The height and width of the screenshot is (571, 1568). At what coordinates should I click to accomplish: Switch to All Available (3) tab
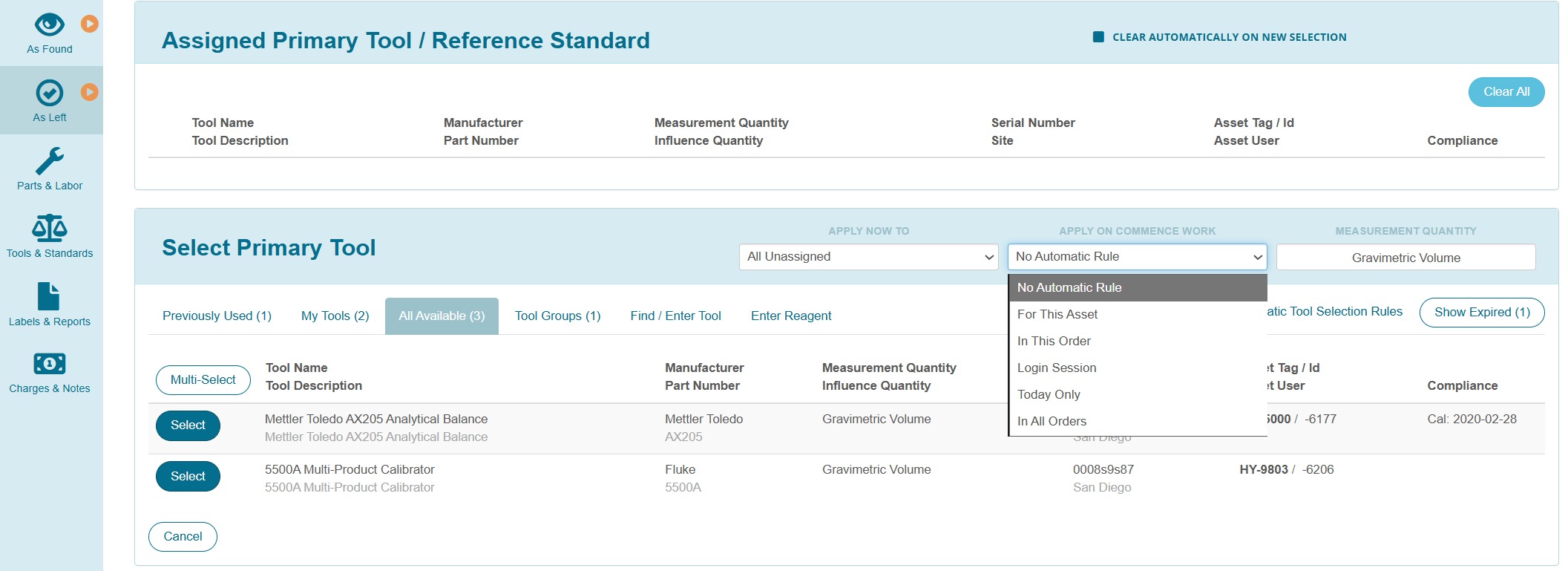pos(442,316)
